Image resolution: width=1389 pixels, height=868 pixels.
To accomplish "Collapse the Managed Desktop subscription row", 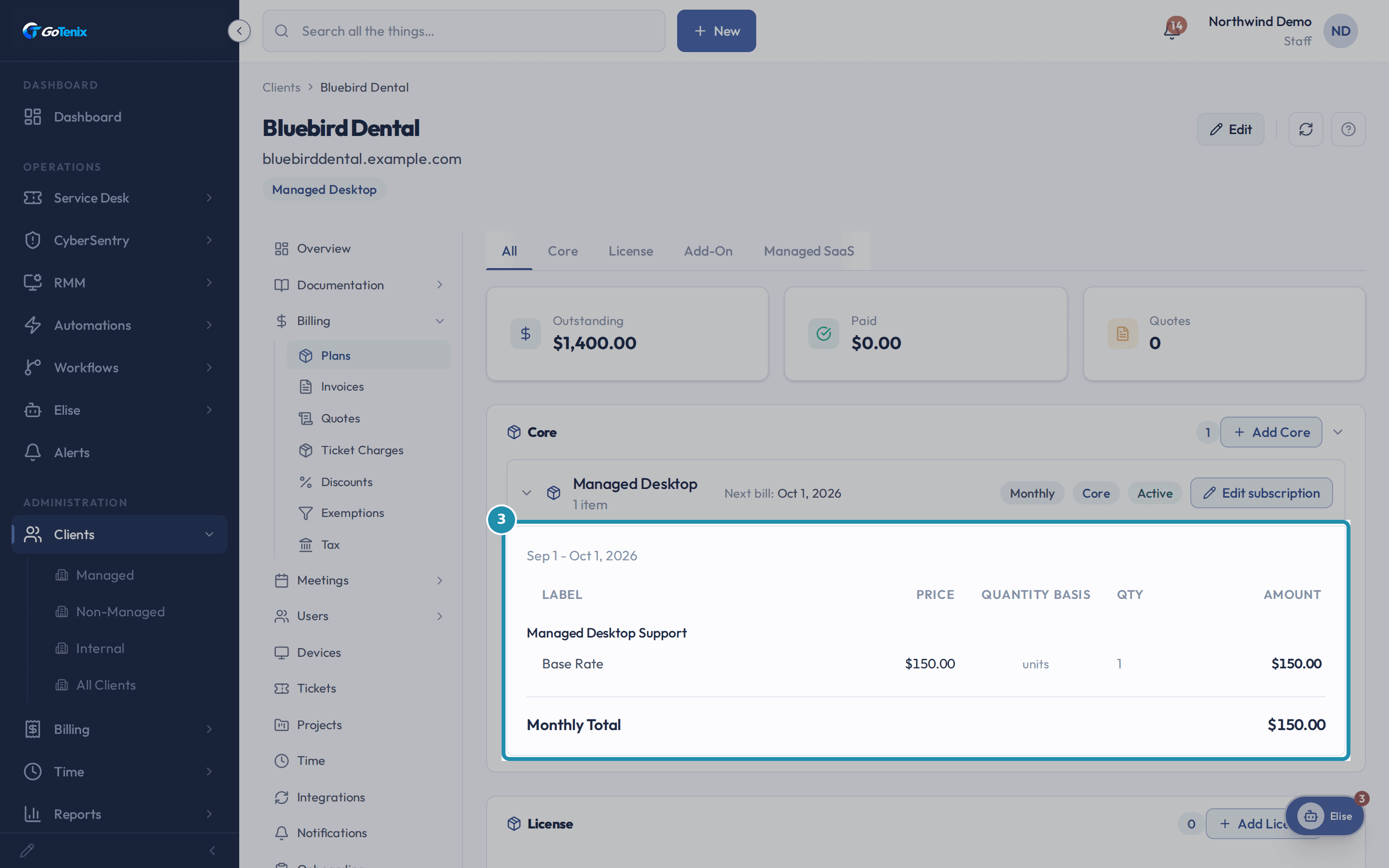I will (x=526, y=493).
